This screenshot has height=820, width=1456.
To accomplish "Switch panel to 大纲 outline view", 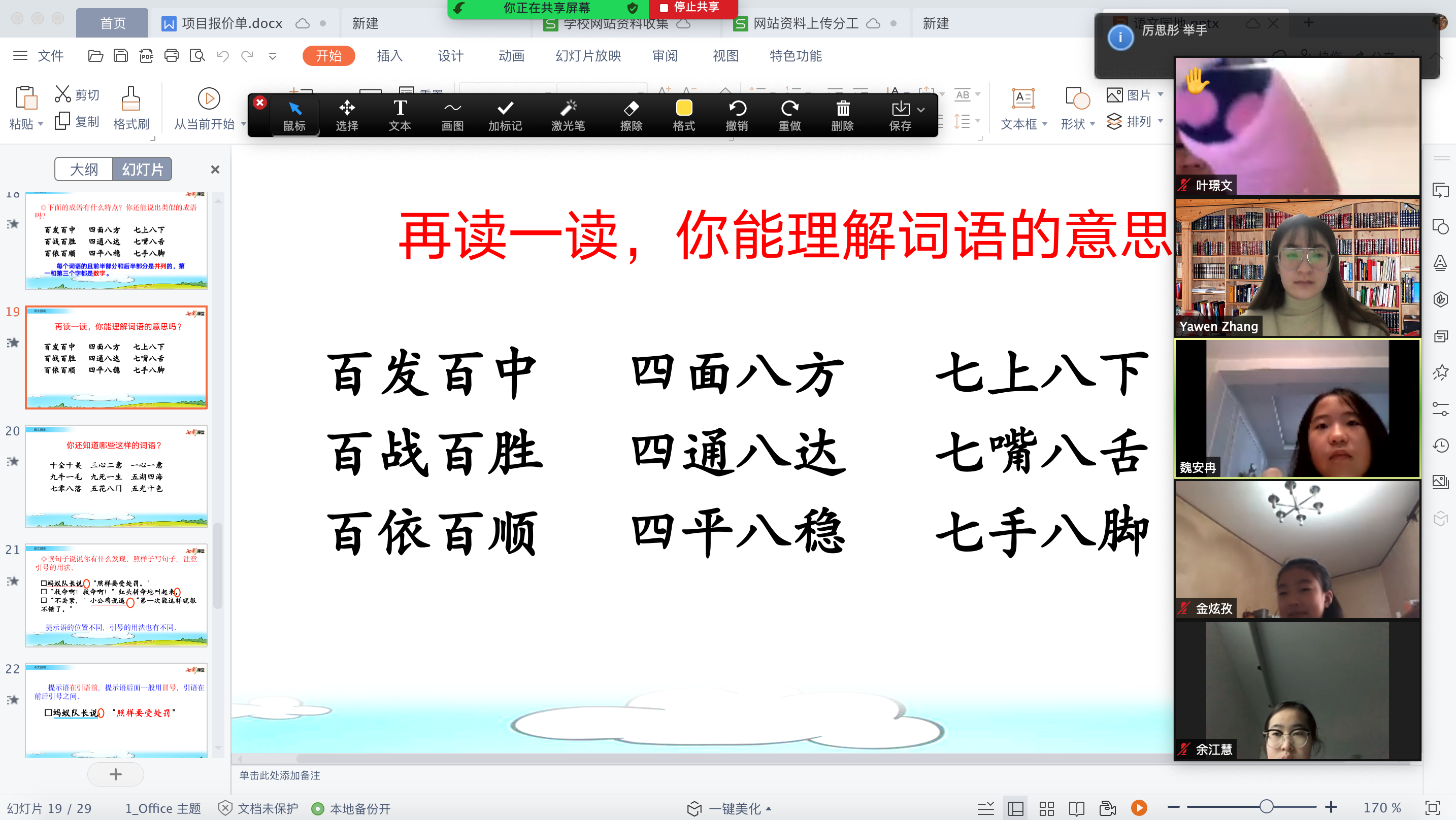I will click(84, 169).
